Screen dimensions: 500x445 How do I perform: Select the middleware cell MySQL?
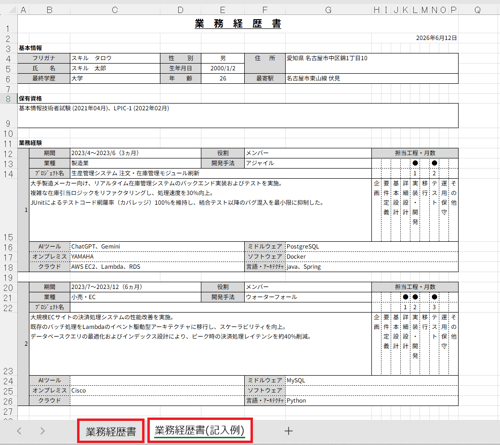pos(372,381)
